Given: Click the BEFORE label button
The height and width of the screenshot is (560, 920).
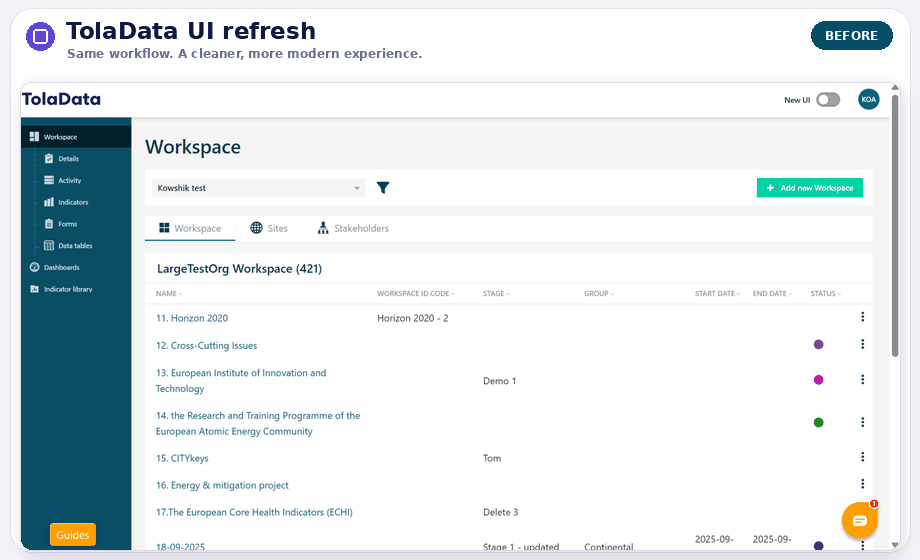Looking at the screenshot, I should tap(851, 35).
